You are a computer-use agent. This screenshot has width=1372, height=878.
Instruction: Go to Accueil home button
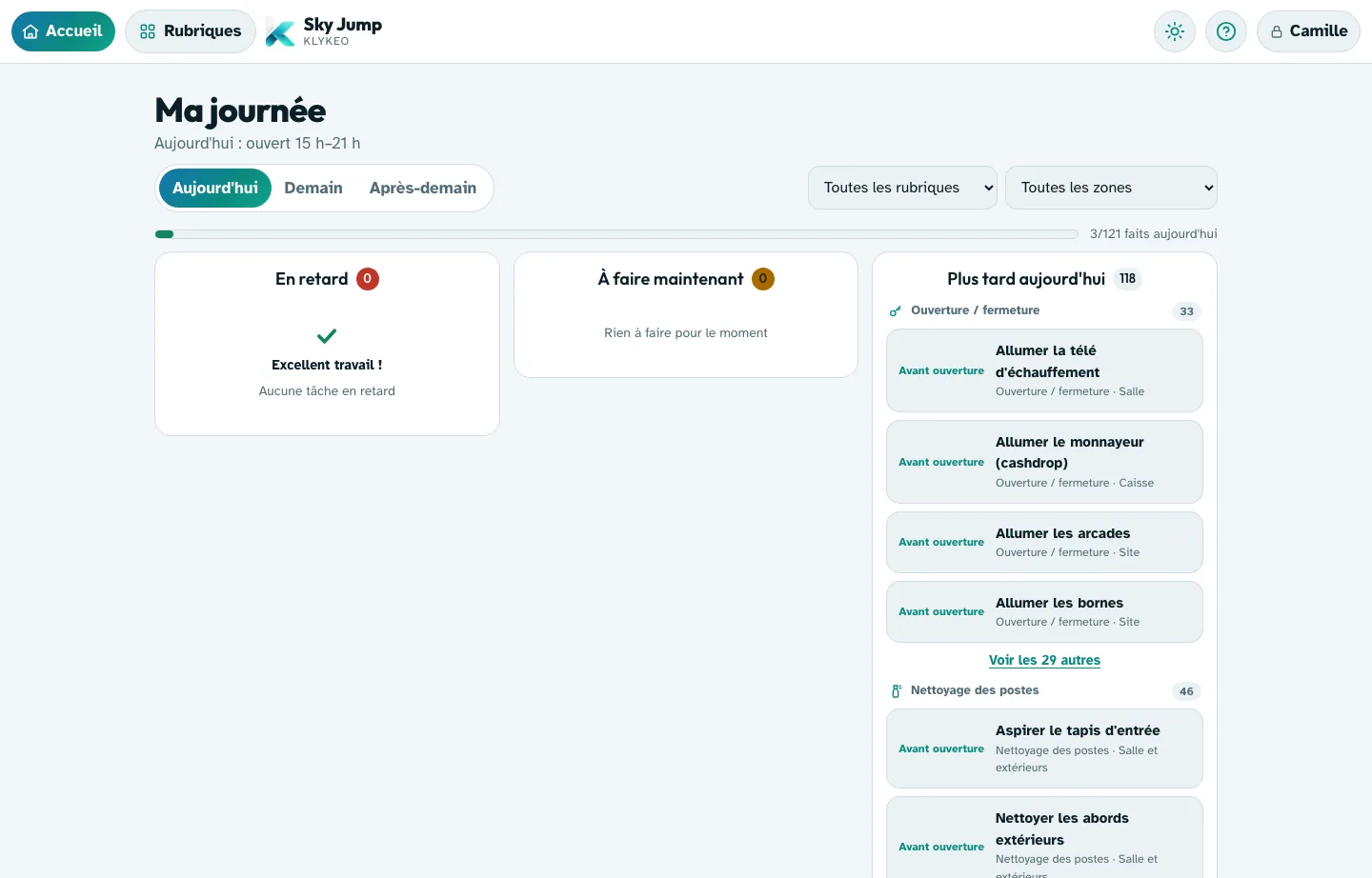(x=63, y=31)
